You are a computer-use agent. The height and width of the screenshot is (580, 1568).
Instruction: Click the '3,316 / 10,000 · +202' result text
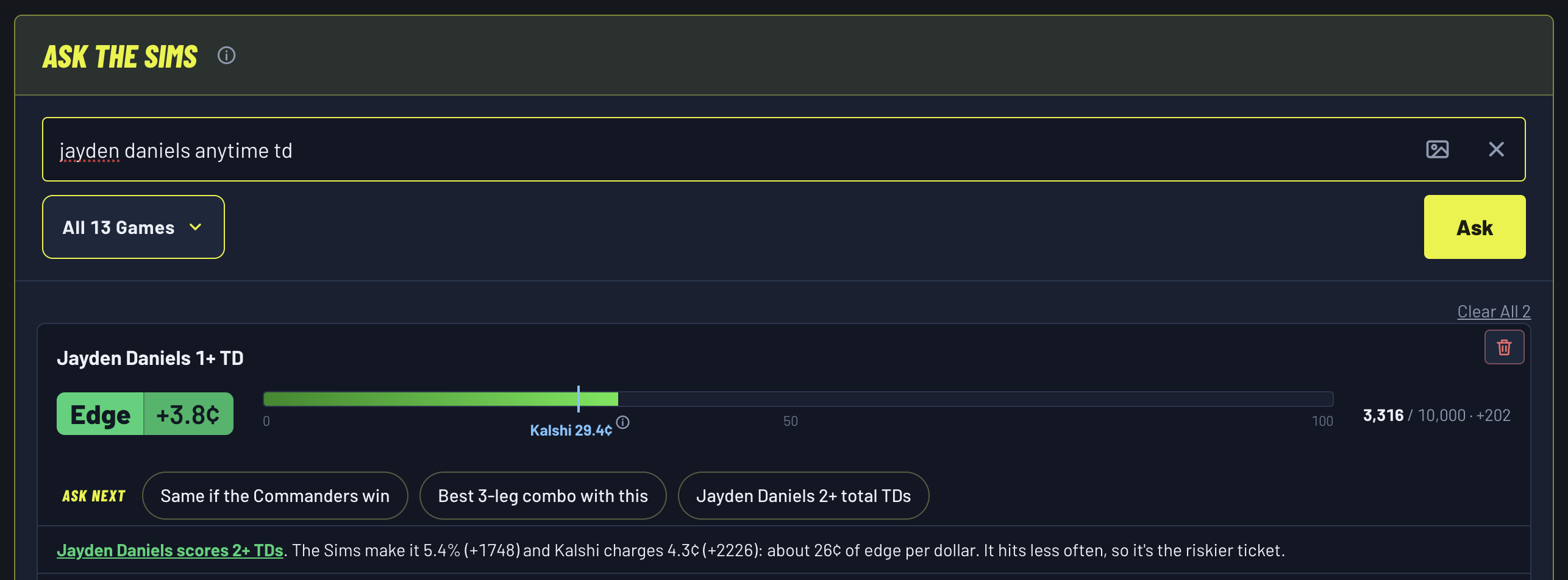point(1436,416)
